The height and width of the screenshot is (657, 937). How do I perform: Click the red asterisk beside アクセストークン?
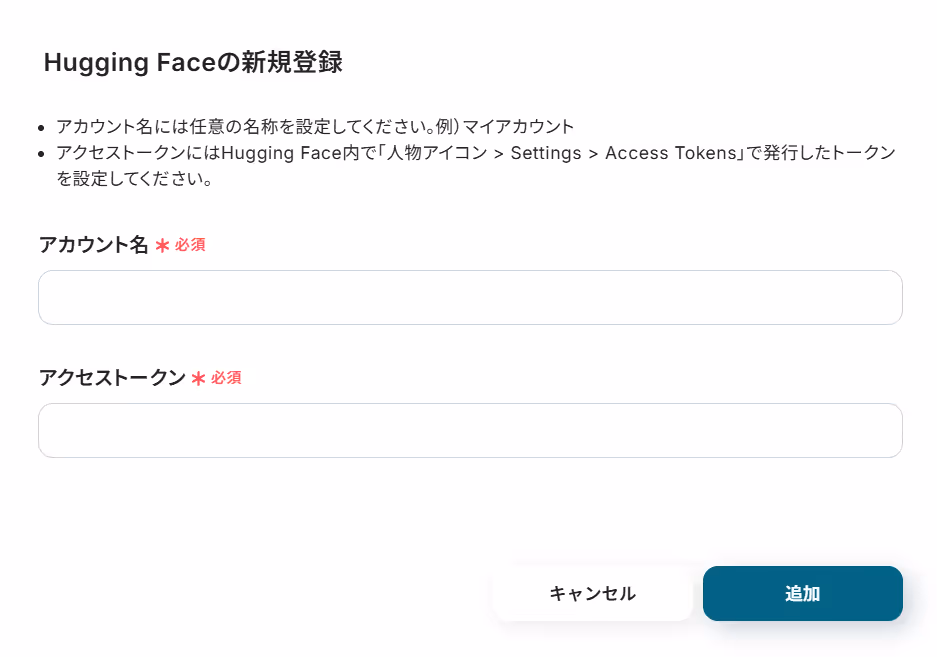(198, 378)
